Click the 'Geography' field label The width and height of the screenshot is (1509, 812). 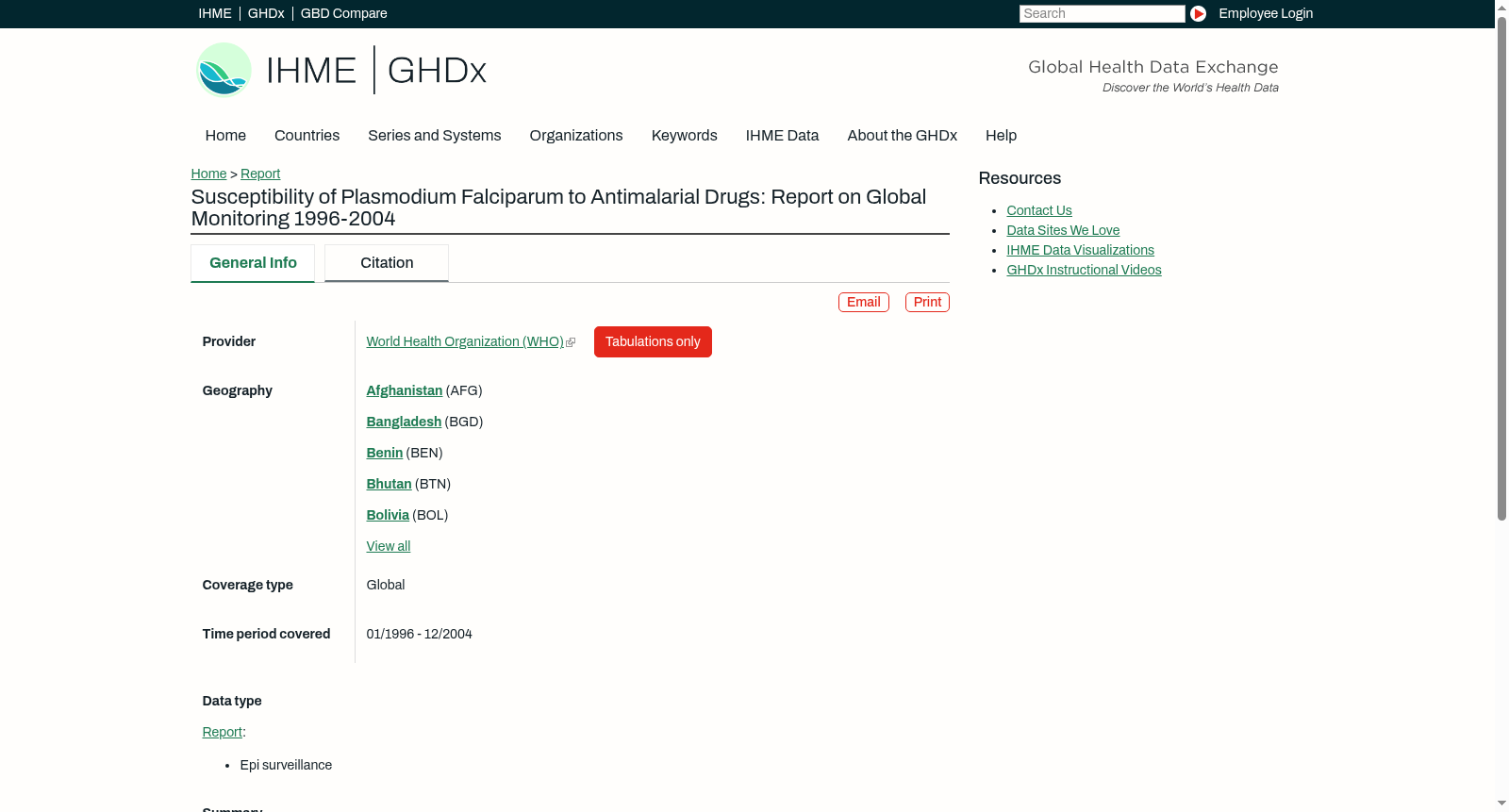point(238,390)
